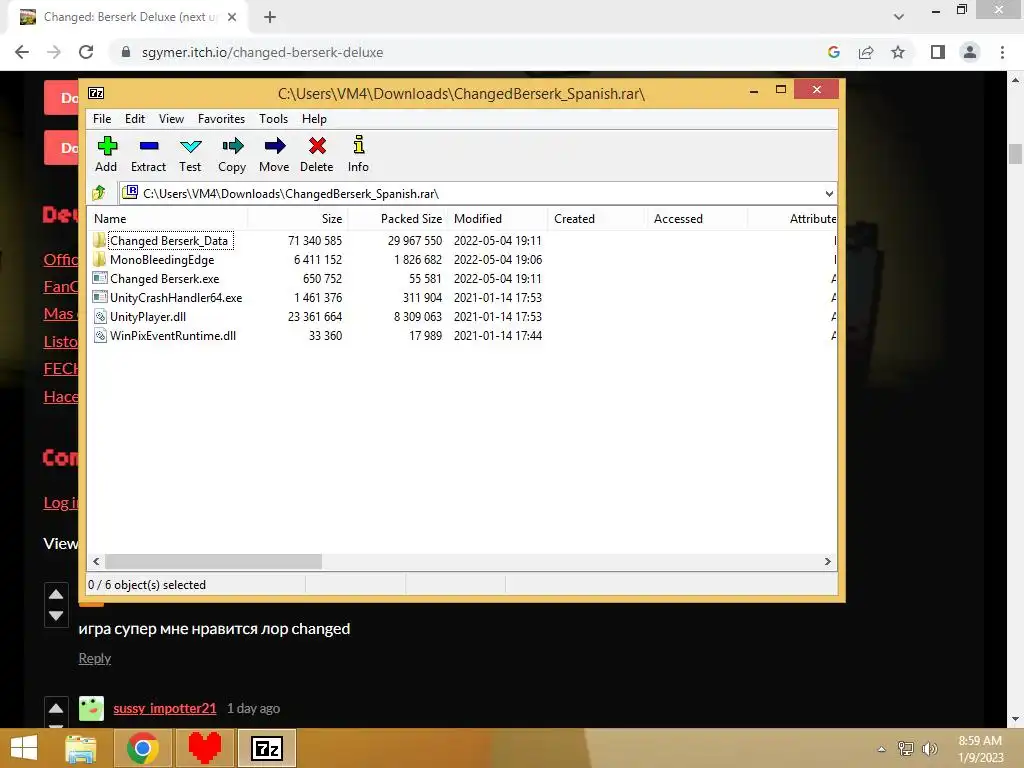This screenshot has width=1024, height=768.
Task: Open the View menu
Action: (x=171, y=119)
